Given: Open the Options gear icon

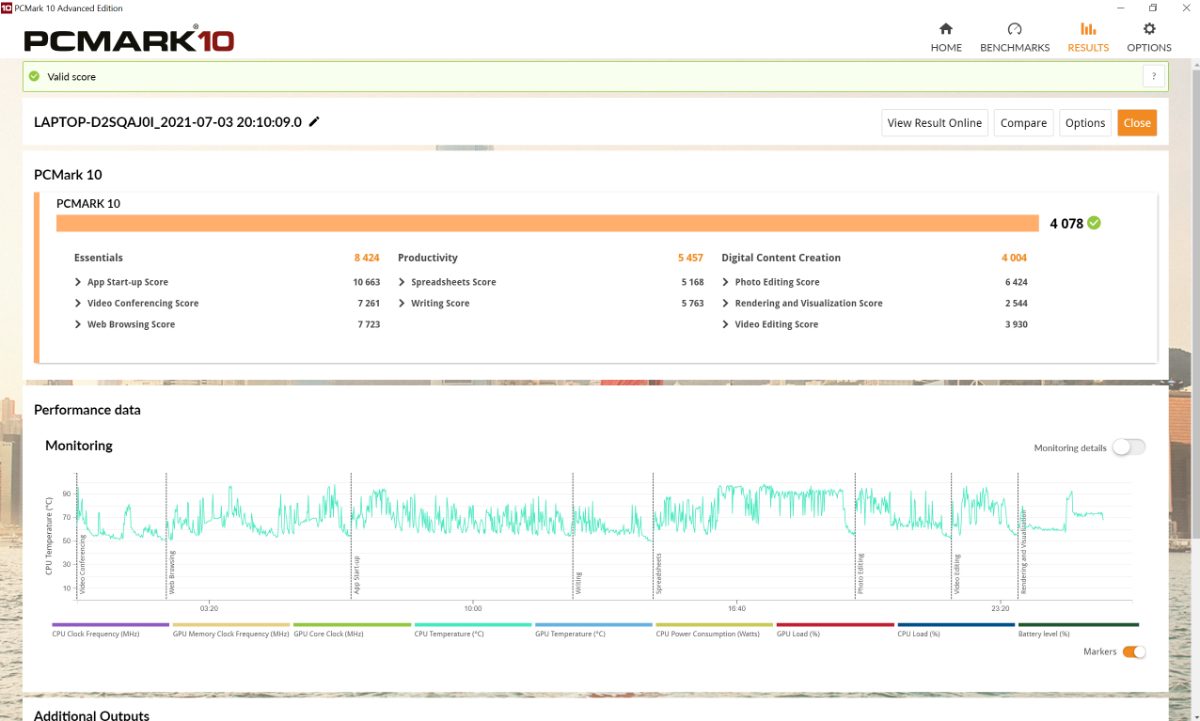Looking at the screenshot, I should (x=1149, y=30).
